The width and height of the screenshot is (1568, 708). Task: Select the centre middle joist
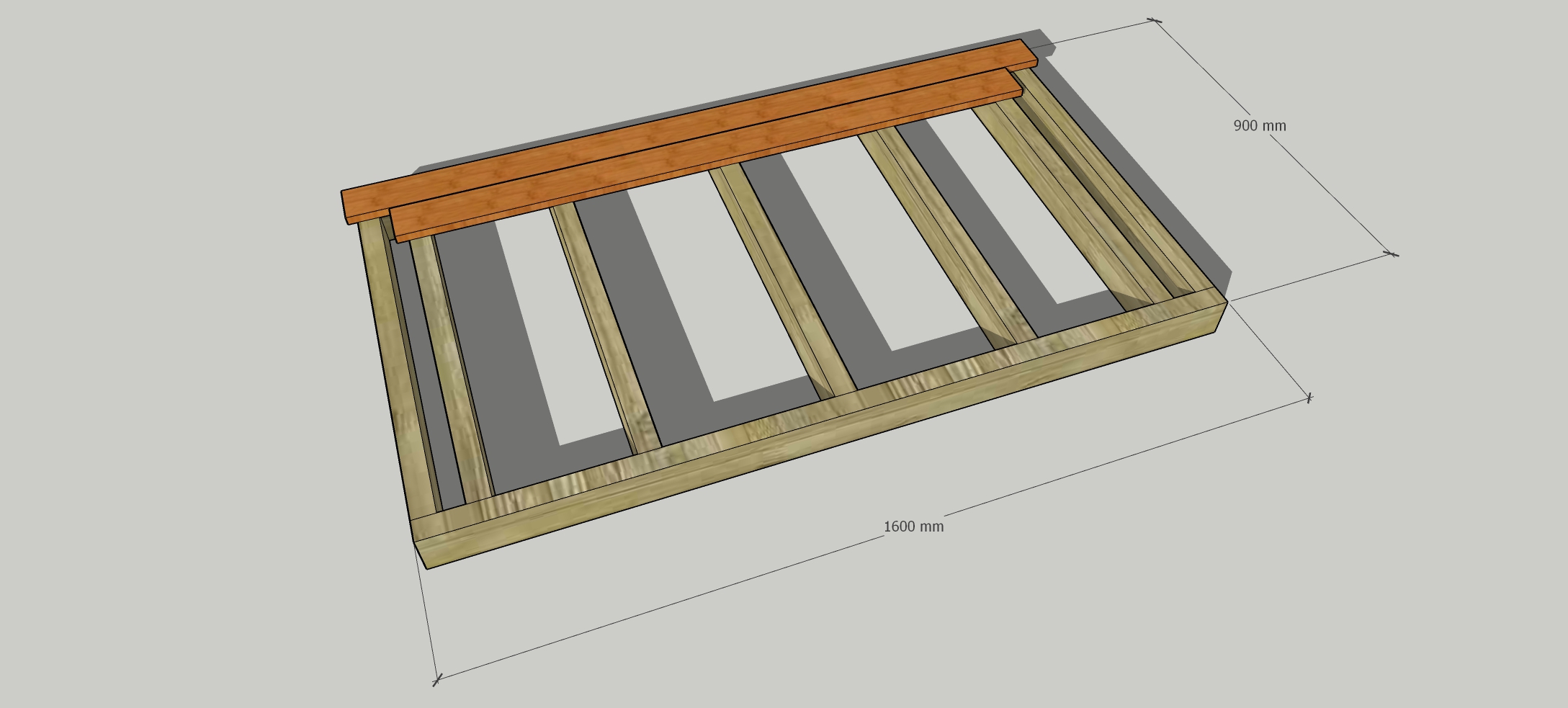[x=783, y=282]
